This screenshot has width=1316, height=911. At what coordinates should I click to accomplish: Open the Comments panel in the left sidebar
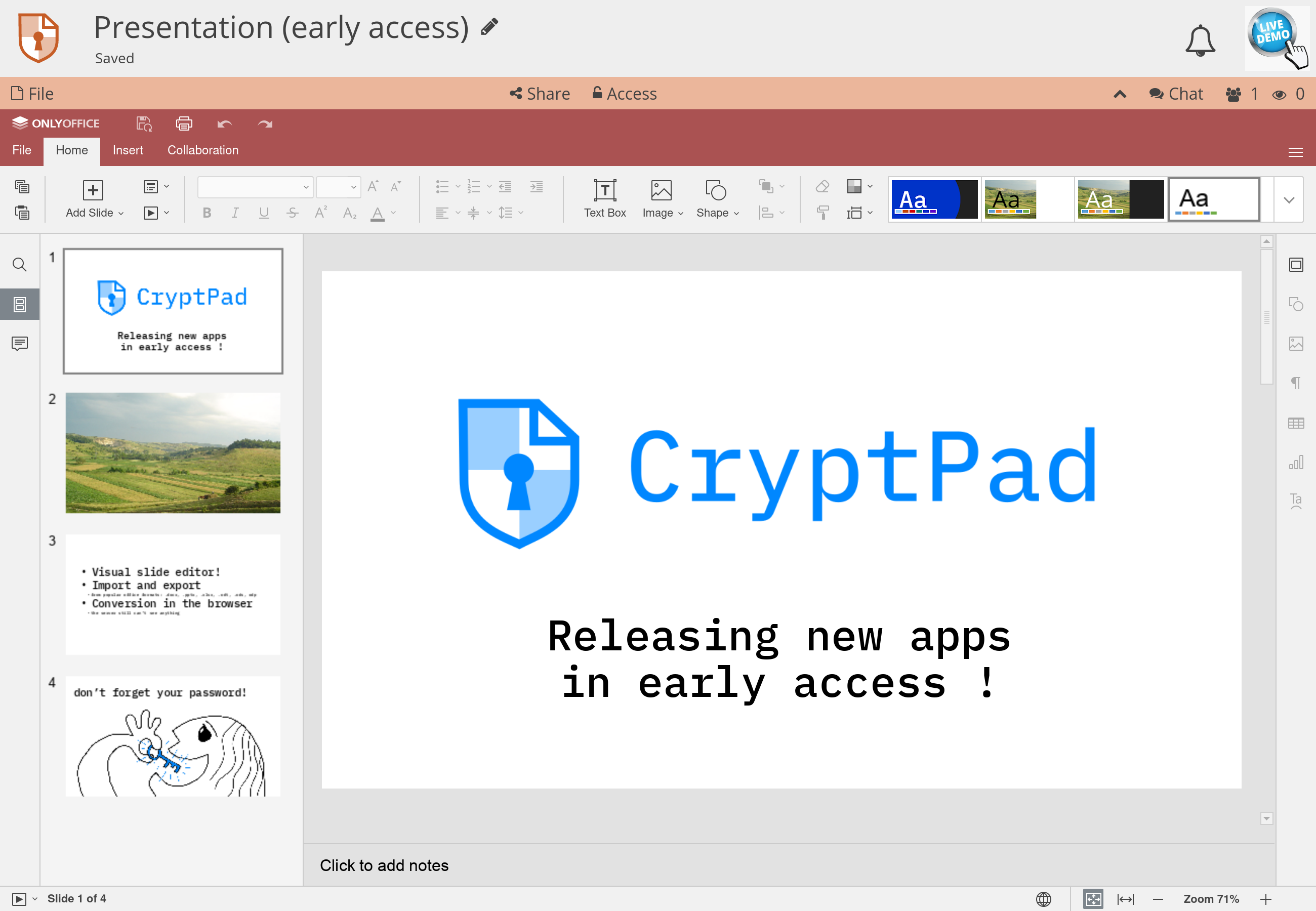tap(19, 343)
